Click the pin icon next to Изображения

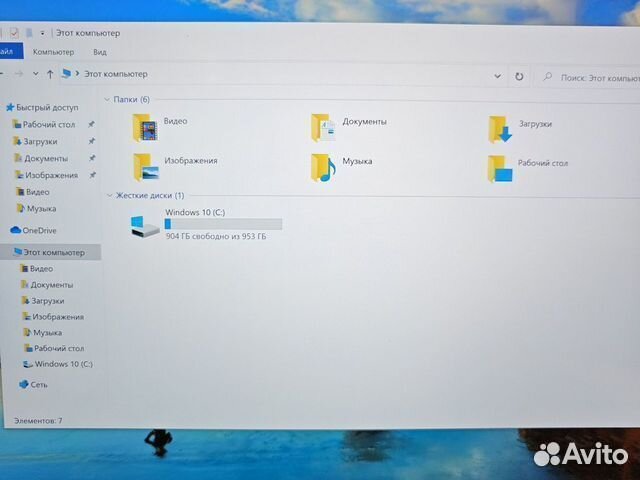pos(93,175)
